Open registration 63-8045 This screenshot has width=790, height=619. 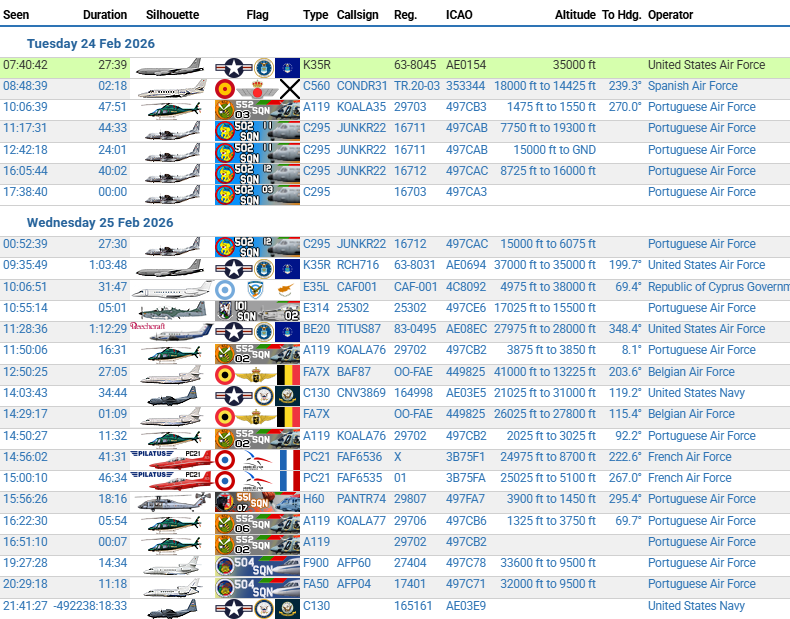[415, 65]
